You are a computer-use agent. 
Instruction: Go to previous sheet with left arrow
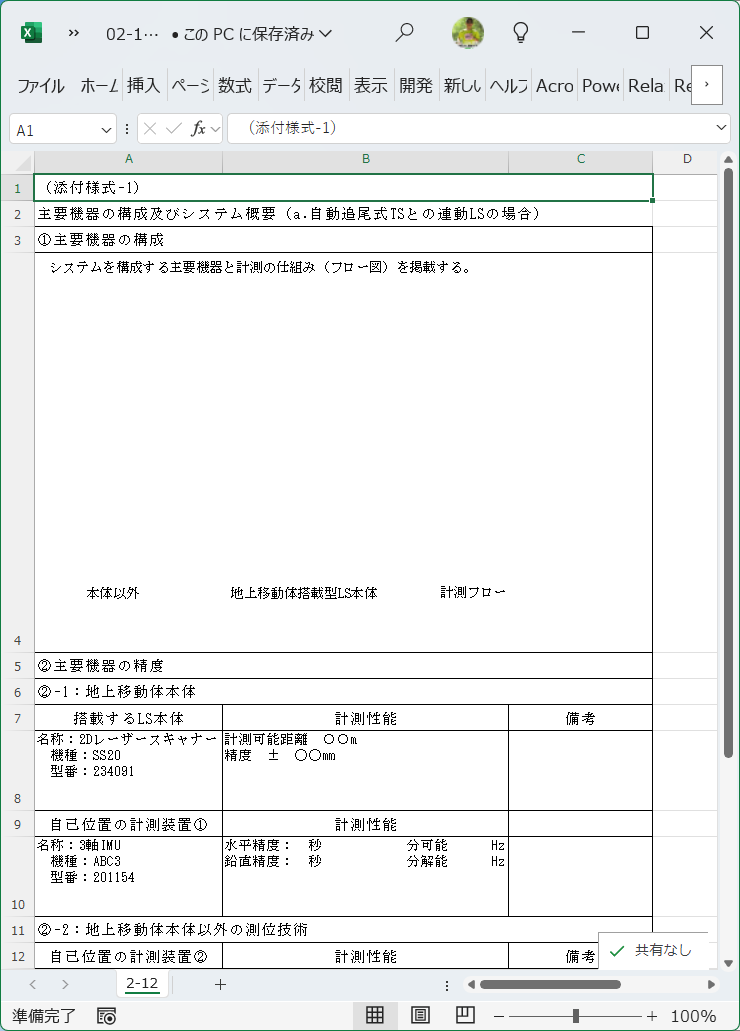[x=33, y=984]
